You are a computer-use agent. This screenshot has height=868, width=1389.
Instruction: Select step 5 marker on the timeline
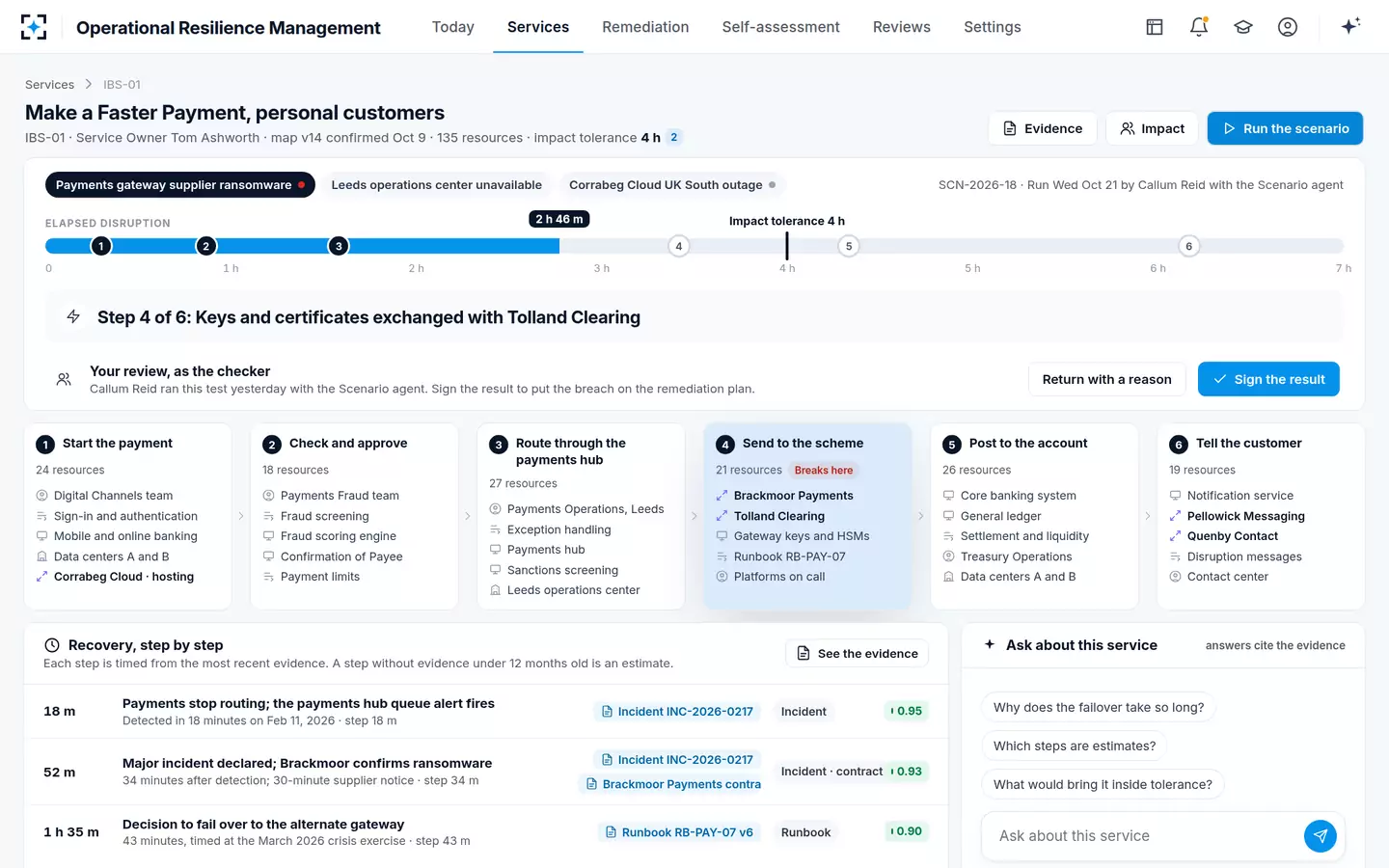tap(849, 246)
